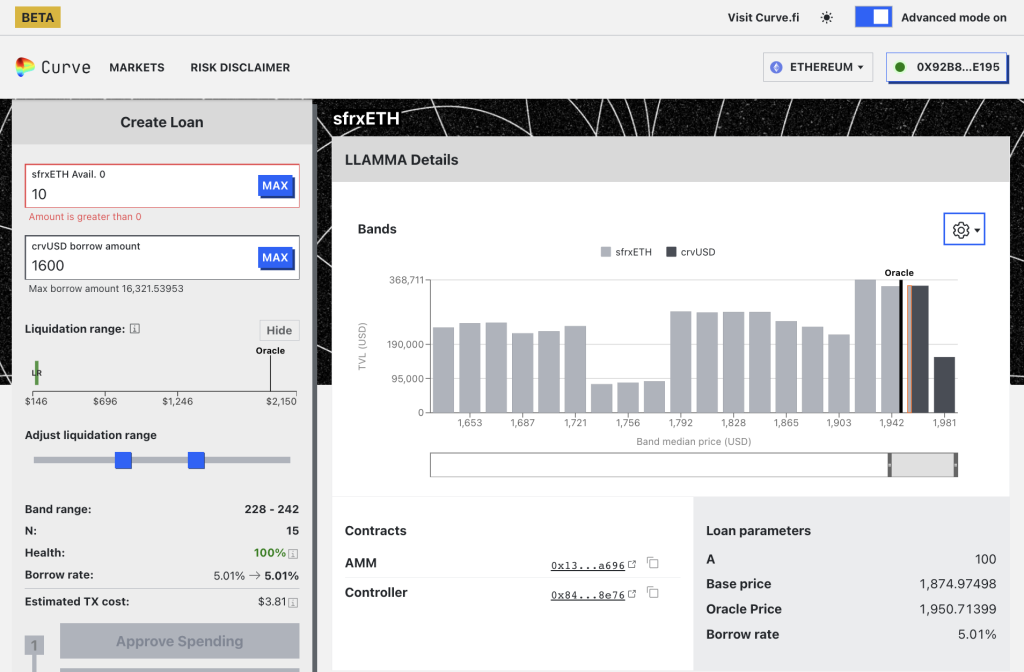Click the LLAMMA Details heading
1024x672 pixels.
(x=402, y=160)
